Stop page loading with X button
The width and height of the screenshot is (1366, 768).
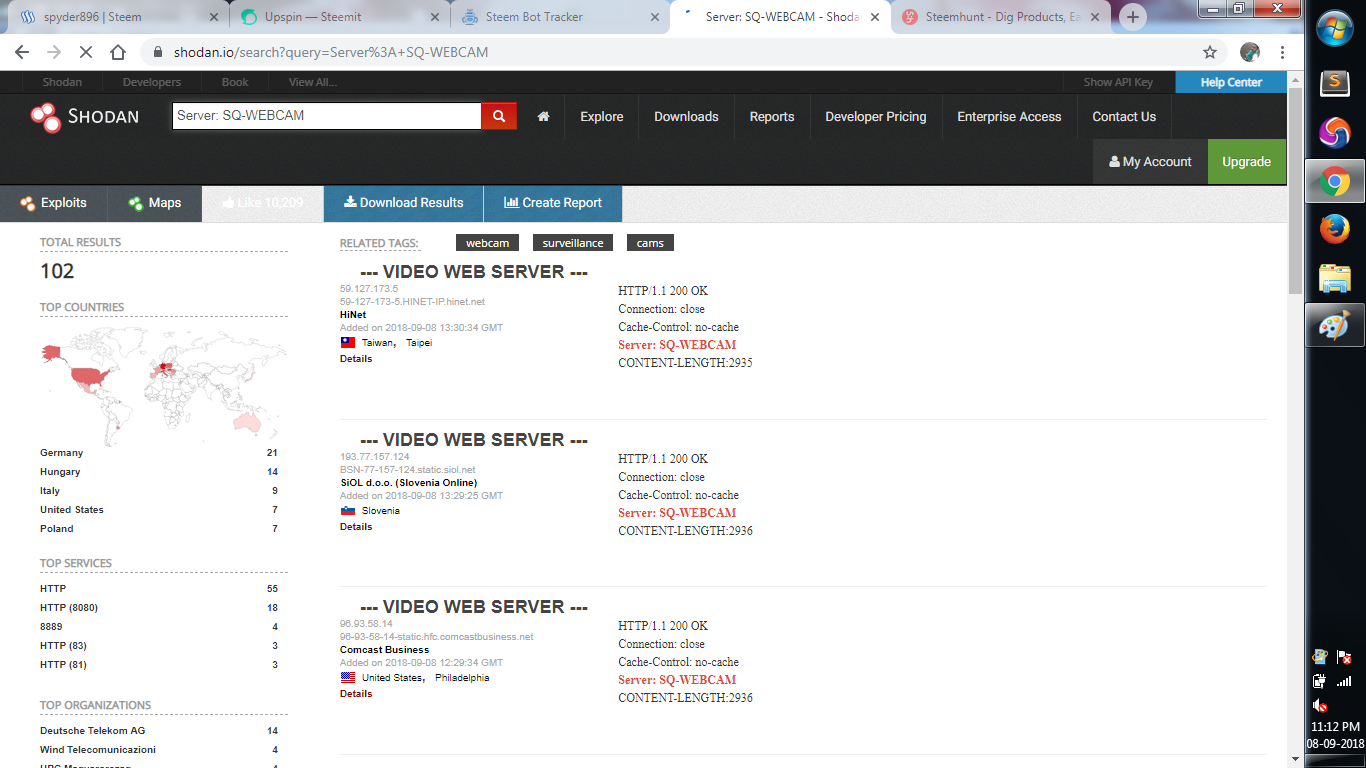[86, 52]
